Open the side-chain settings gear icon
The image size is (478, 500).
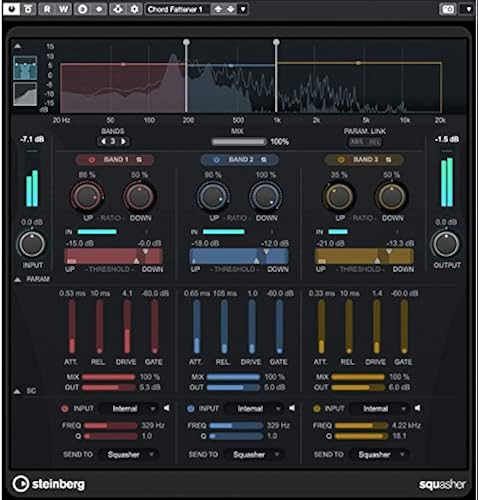[134, 9]
